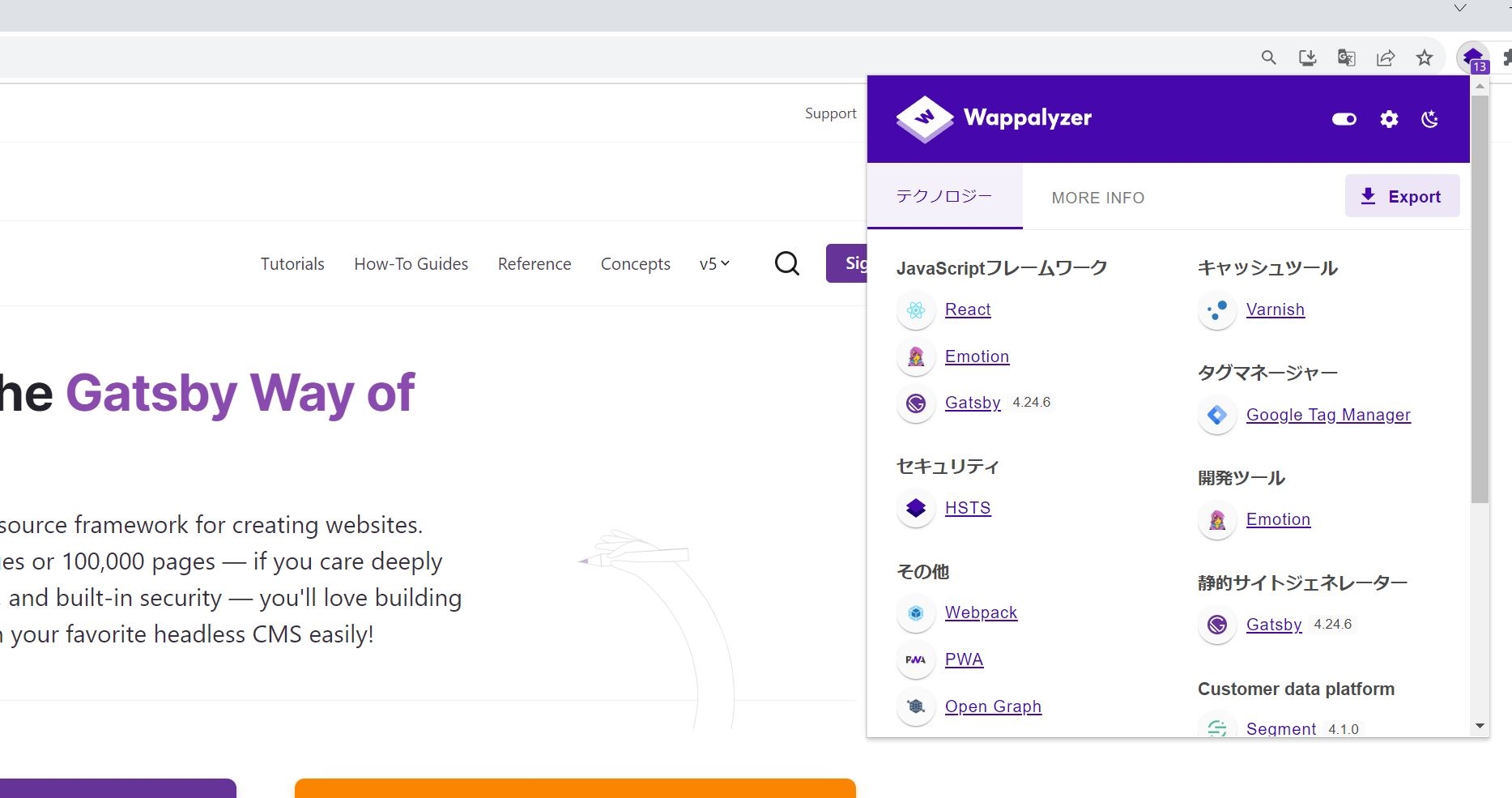The height and width of the screenshot is (798, 1512).
Task: Click the install app icon
Action: pos(1307,58)
